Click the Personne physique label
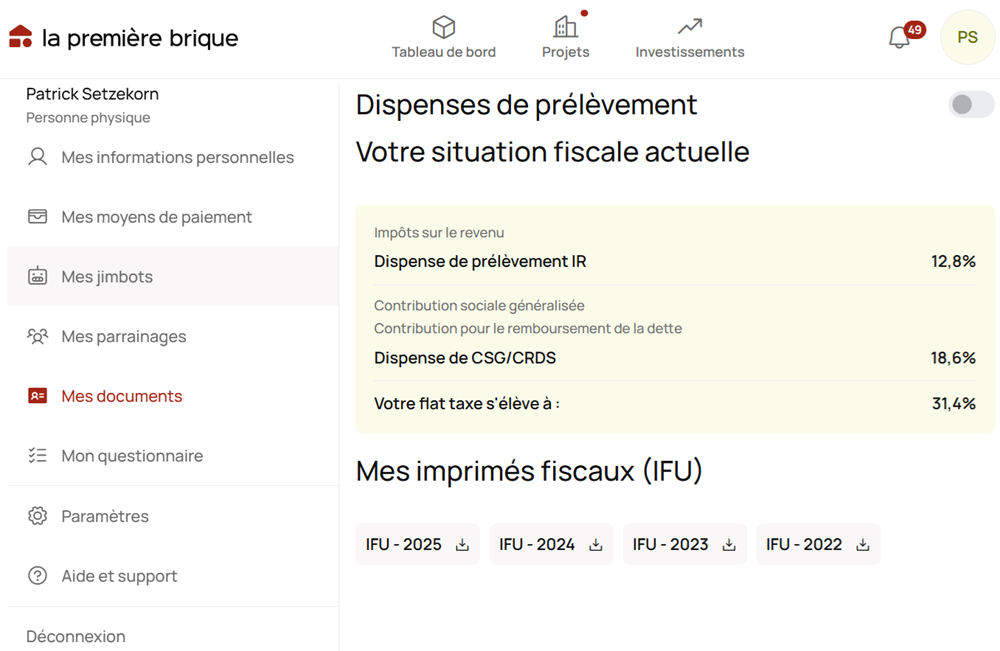The width and height of the screenshot is (1000, 651). click(x=88, y=117)
